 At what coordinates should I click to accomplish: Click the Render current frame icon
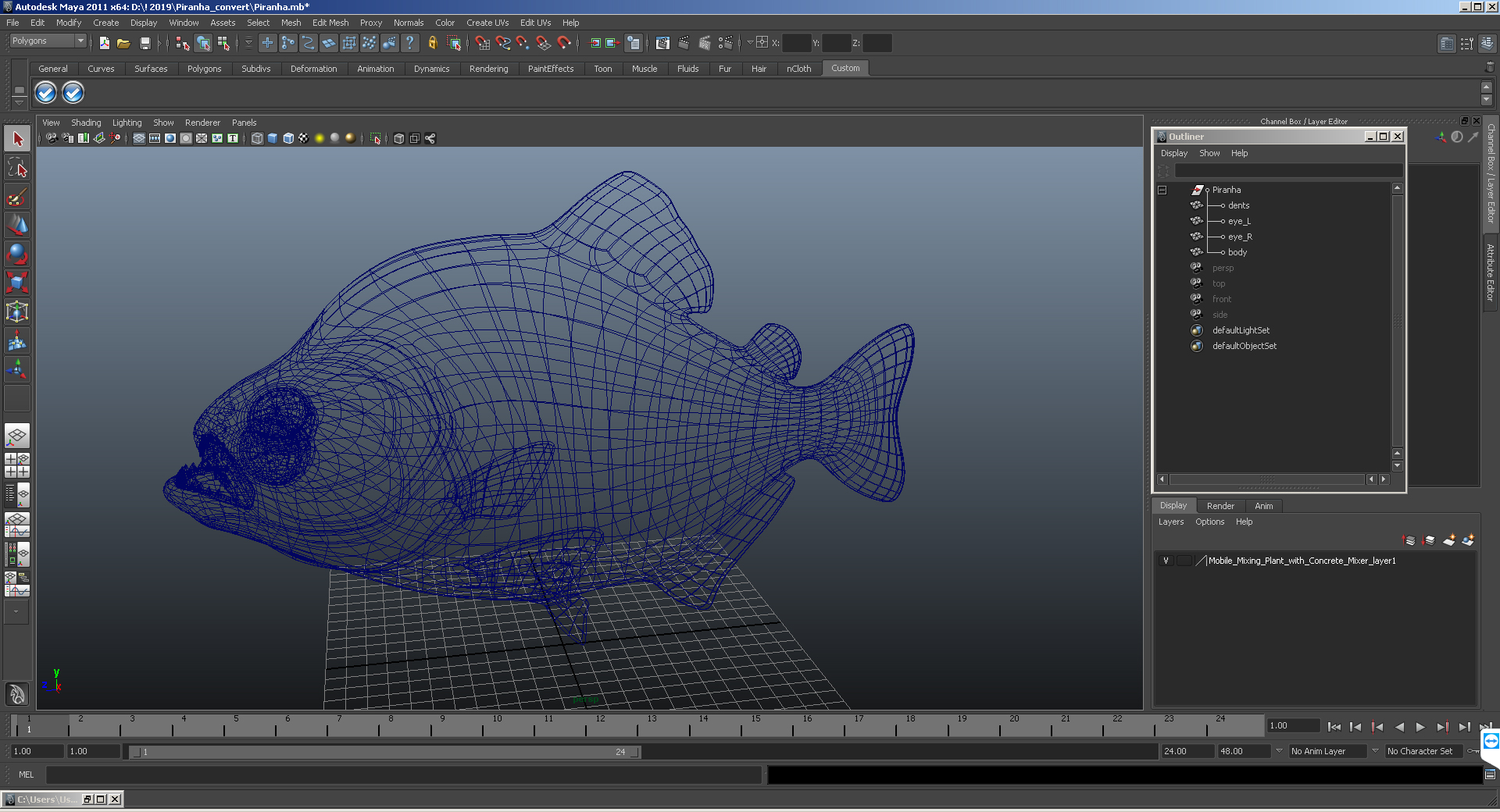tap(684, 43)
